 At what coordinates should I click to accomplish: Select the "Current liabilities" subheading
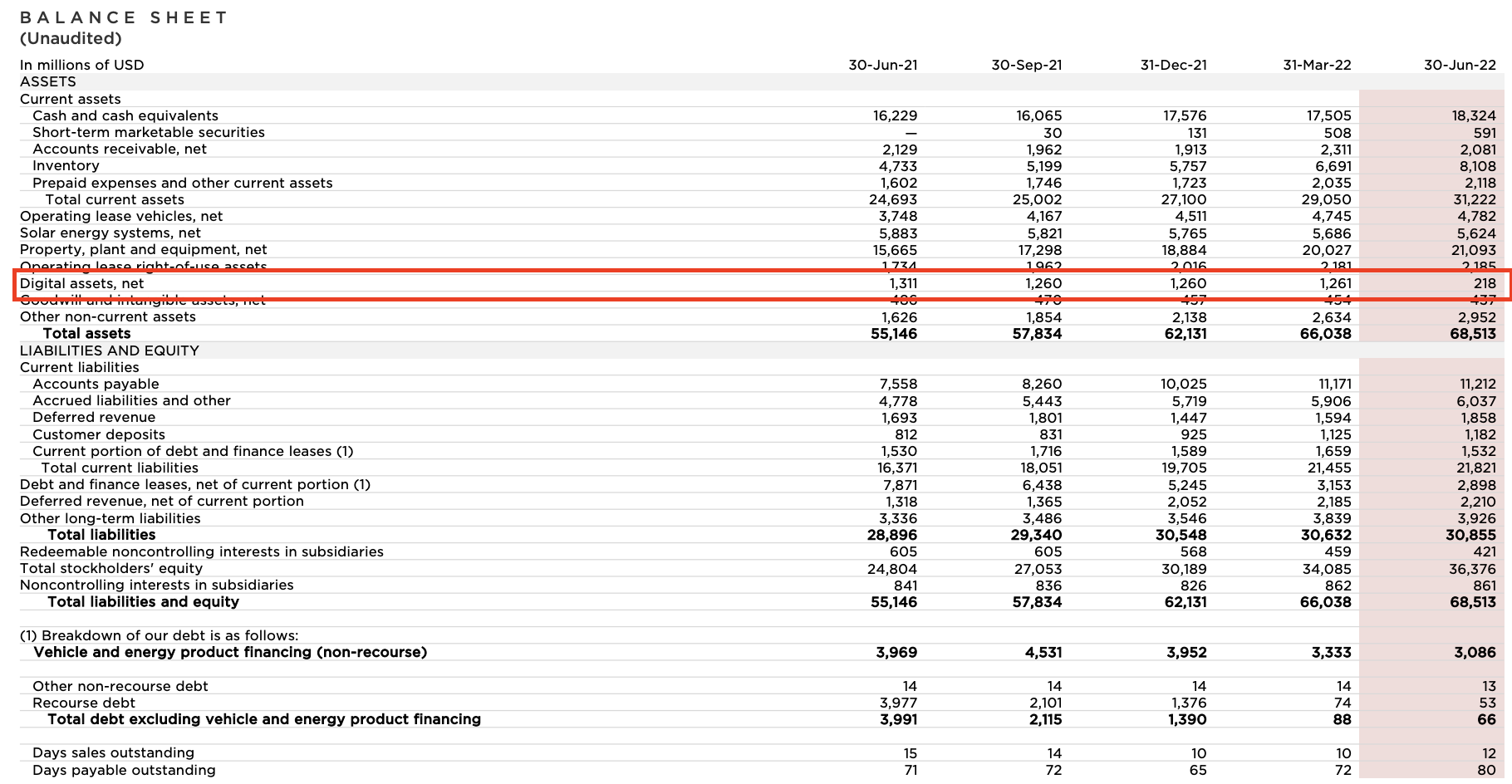click(x=80, y=367)
